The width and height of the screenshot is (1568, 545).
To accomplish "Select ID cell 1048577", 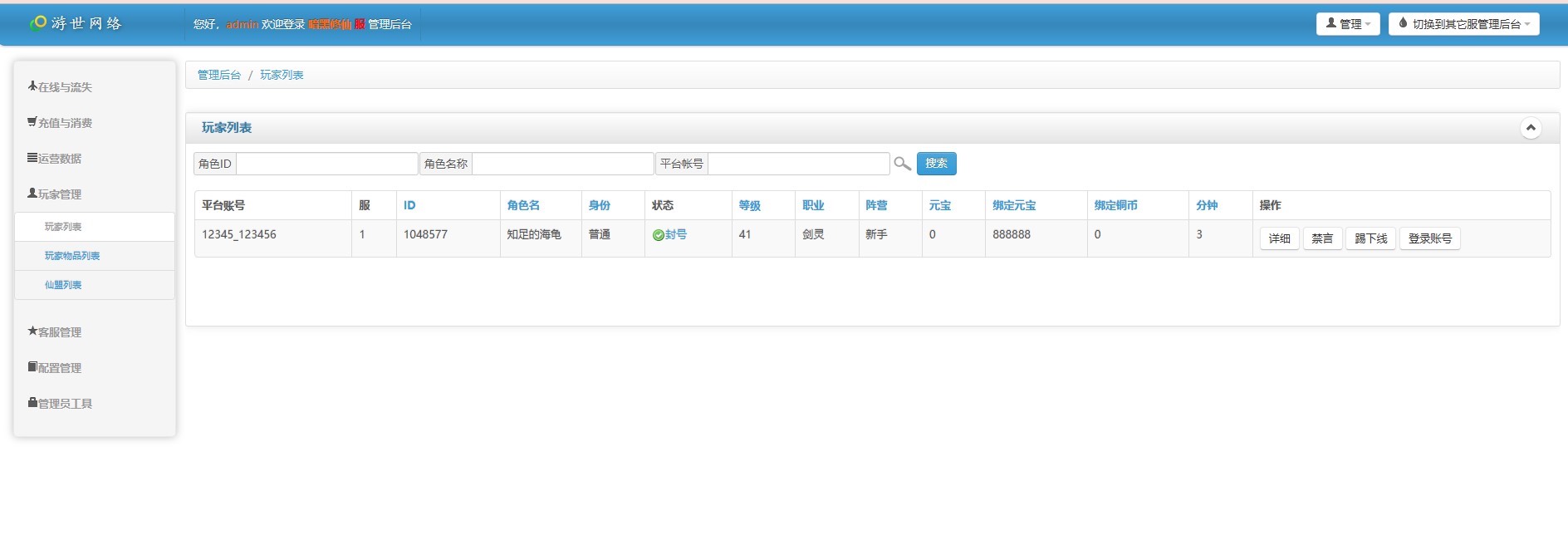I will click(425, 234).
